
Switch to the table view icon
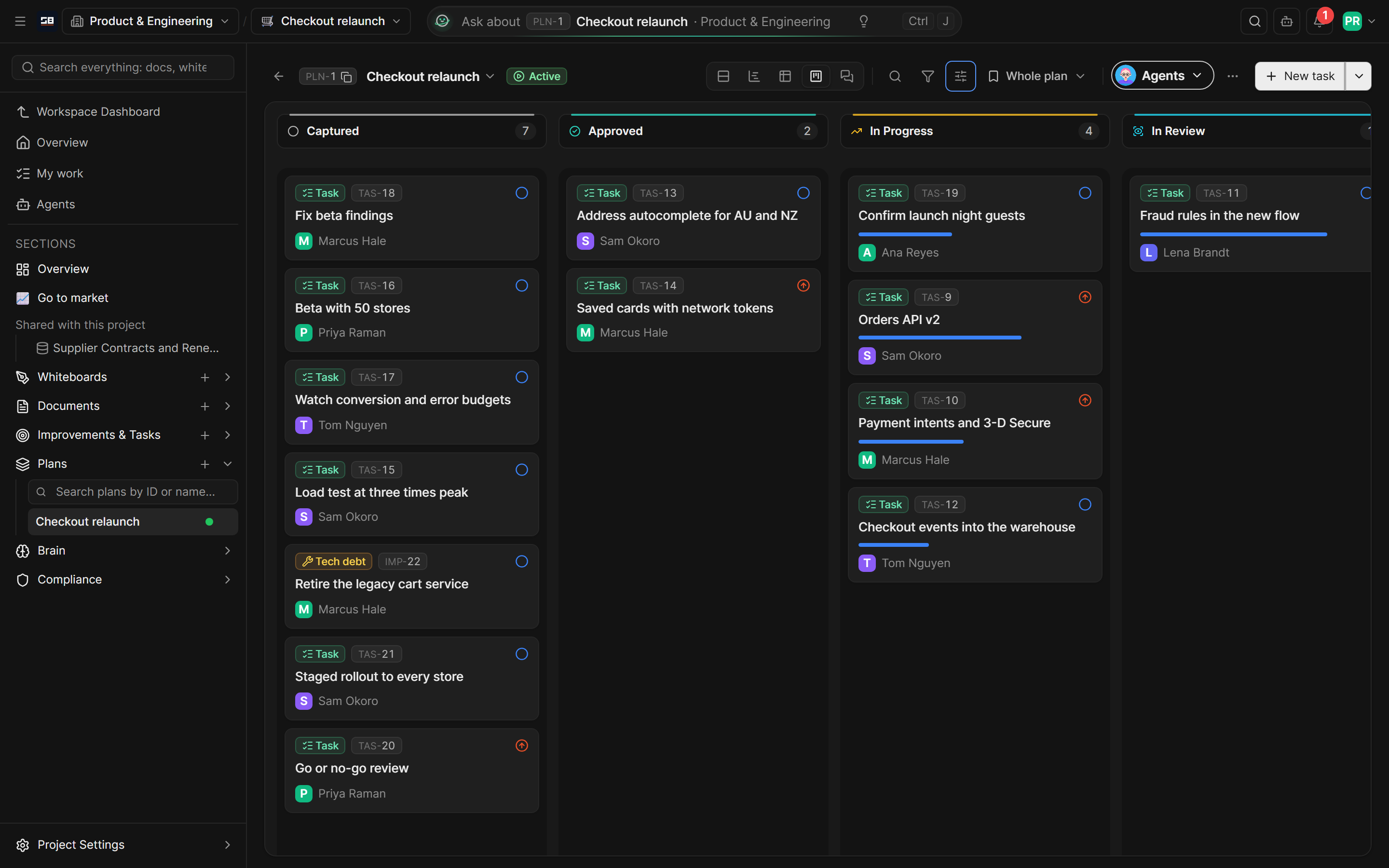pyautogui.click(x=785, y=76)
